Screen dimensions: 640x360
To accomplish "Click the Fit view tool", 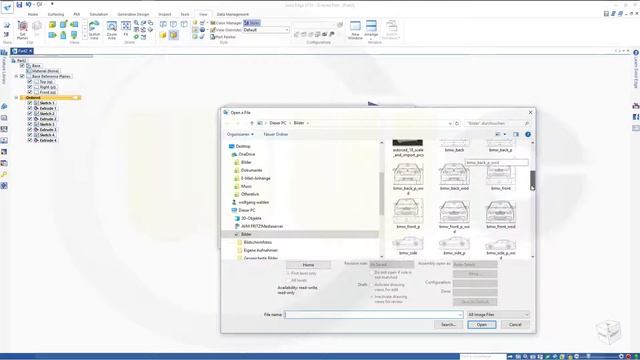I will pos(126,29).
